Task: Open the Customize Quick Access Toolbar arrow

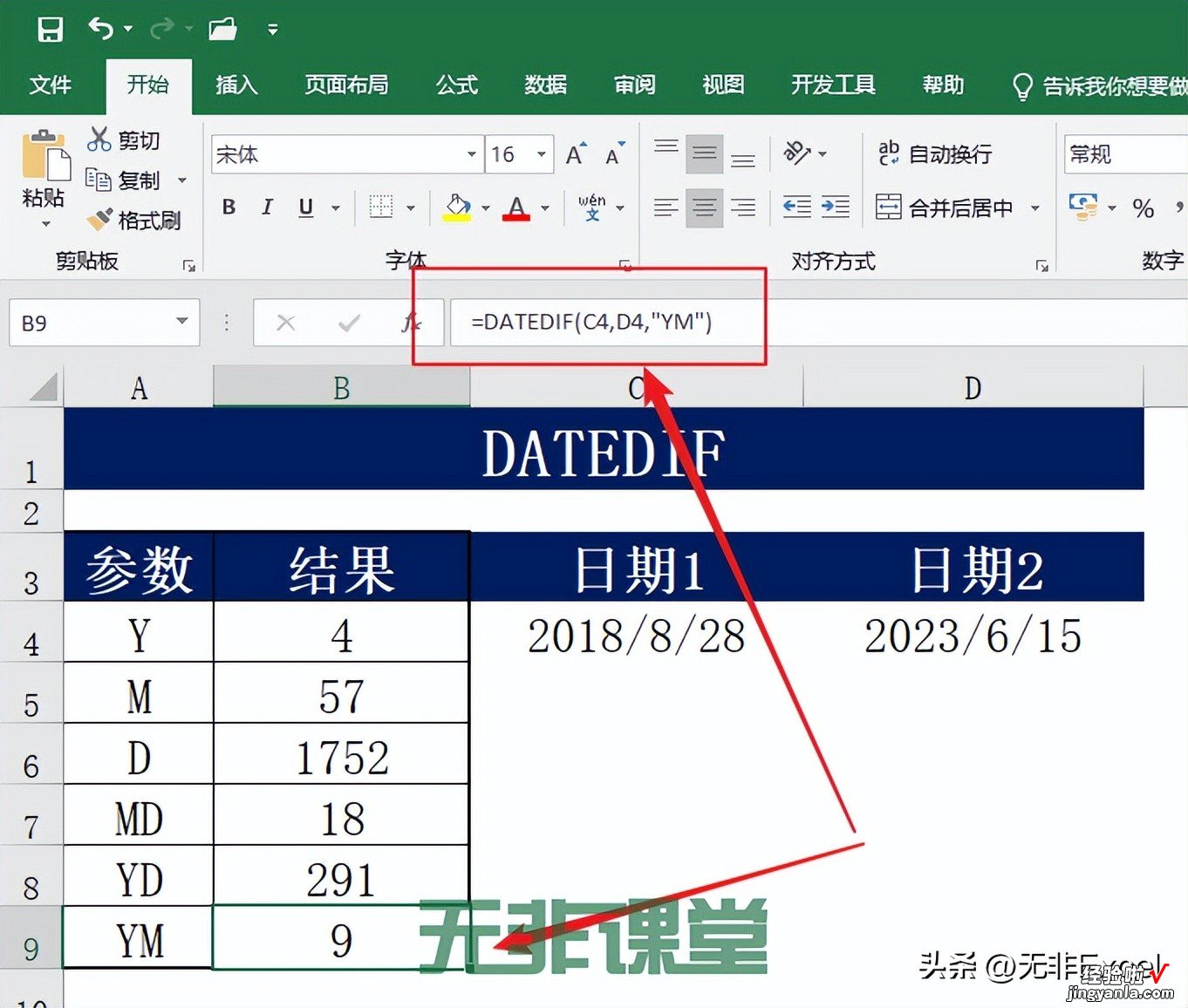Action: (273, 30)
